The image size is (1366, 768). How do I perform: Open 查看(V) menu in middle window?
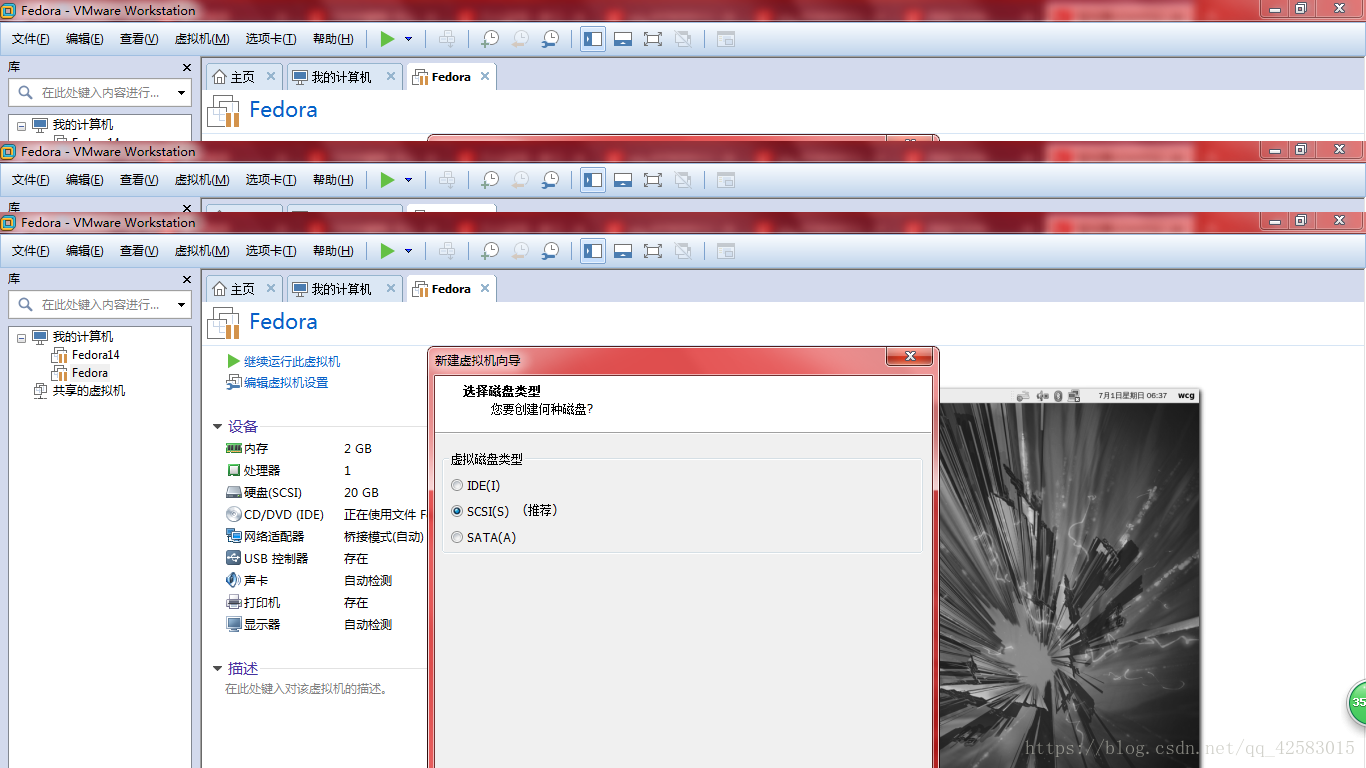point(139,180)
